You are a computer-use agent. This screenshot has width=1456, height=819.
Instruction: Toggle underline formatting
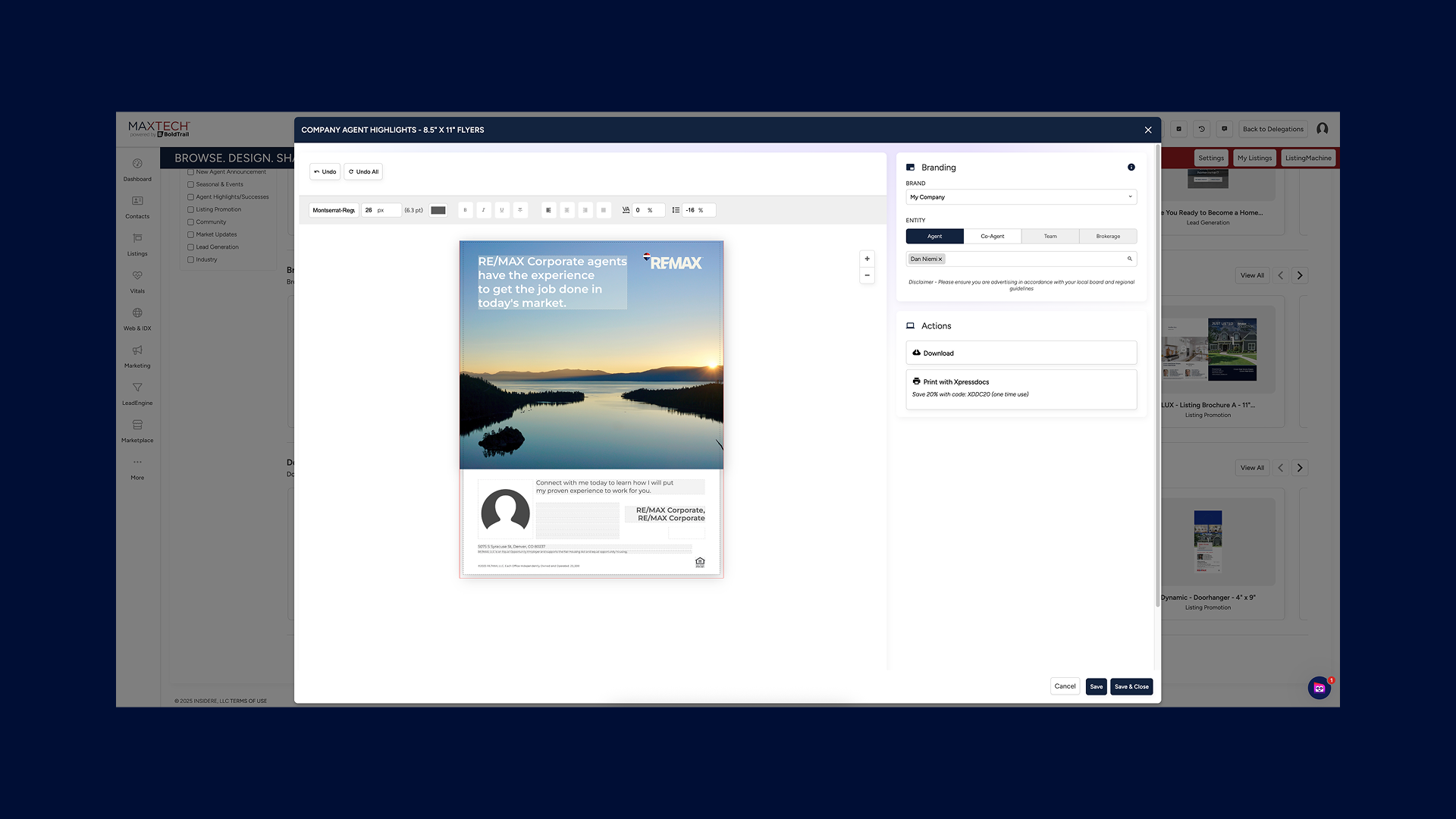tap(502, 210)
